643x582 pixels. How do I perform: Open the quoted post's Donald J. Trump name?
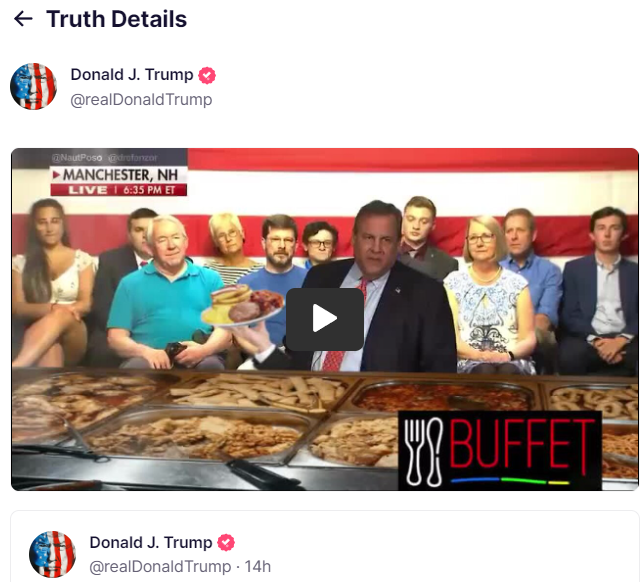150,542
